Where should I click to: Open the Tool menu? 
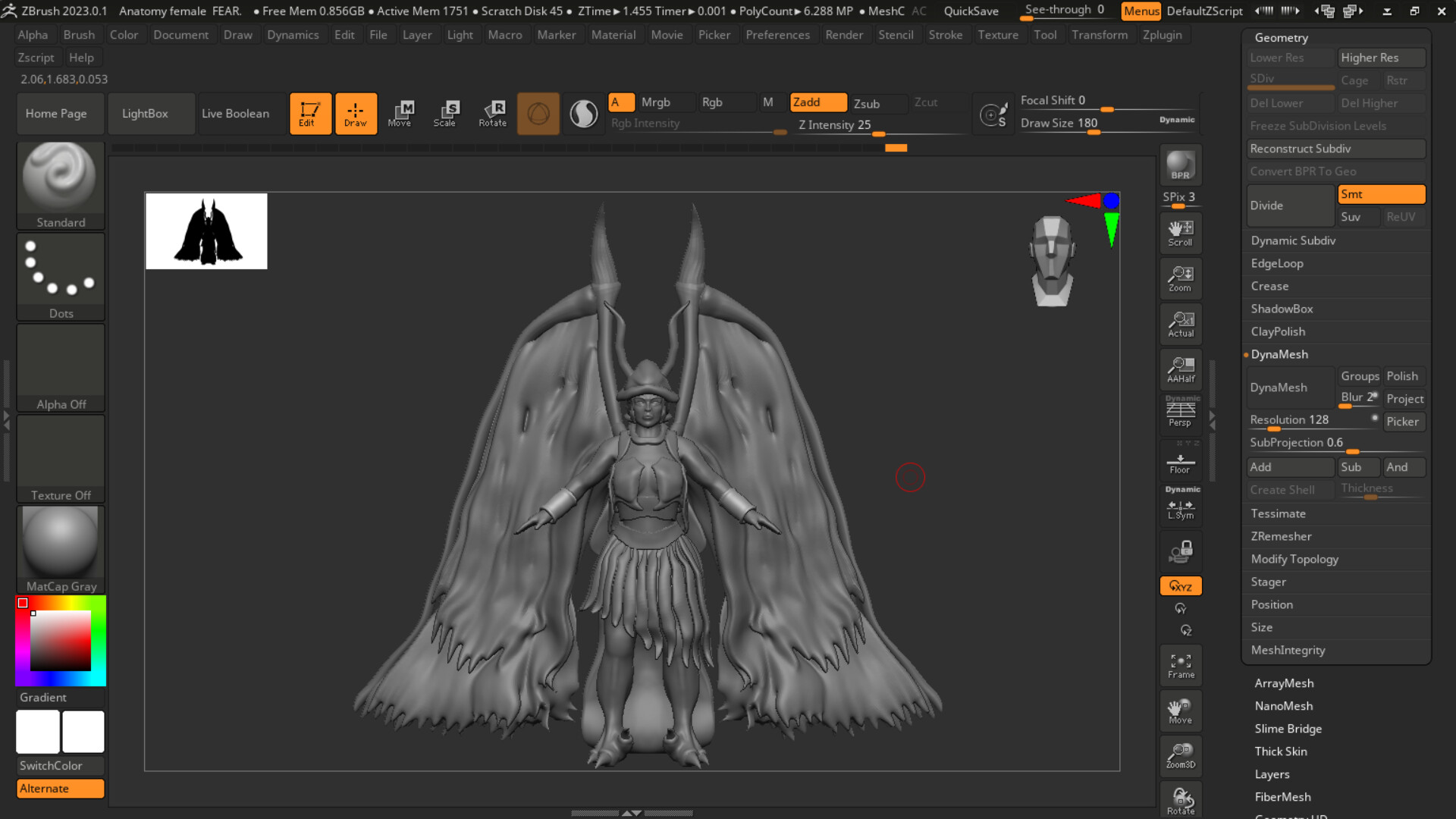(1045, 35)
